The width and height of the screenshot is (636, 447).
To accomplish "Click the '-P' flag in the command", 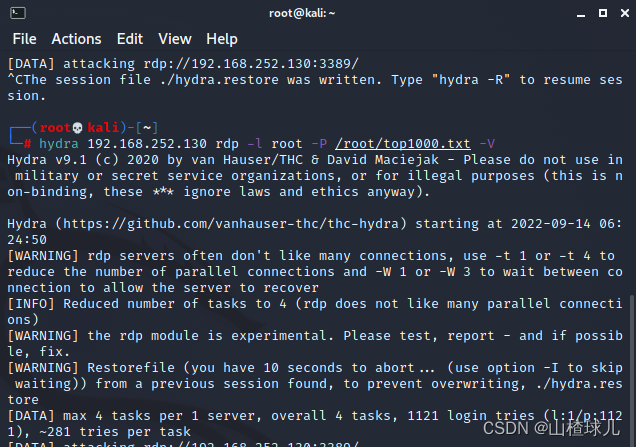I will 319,144.
